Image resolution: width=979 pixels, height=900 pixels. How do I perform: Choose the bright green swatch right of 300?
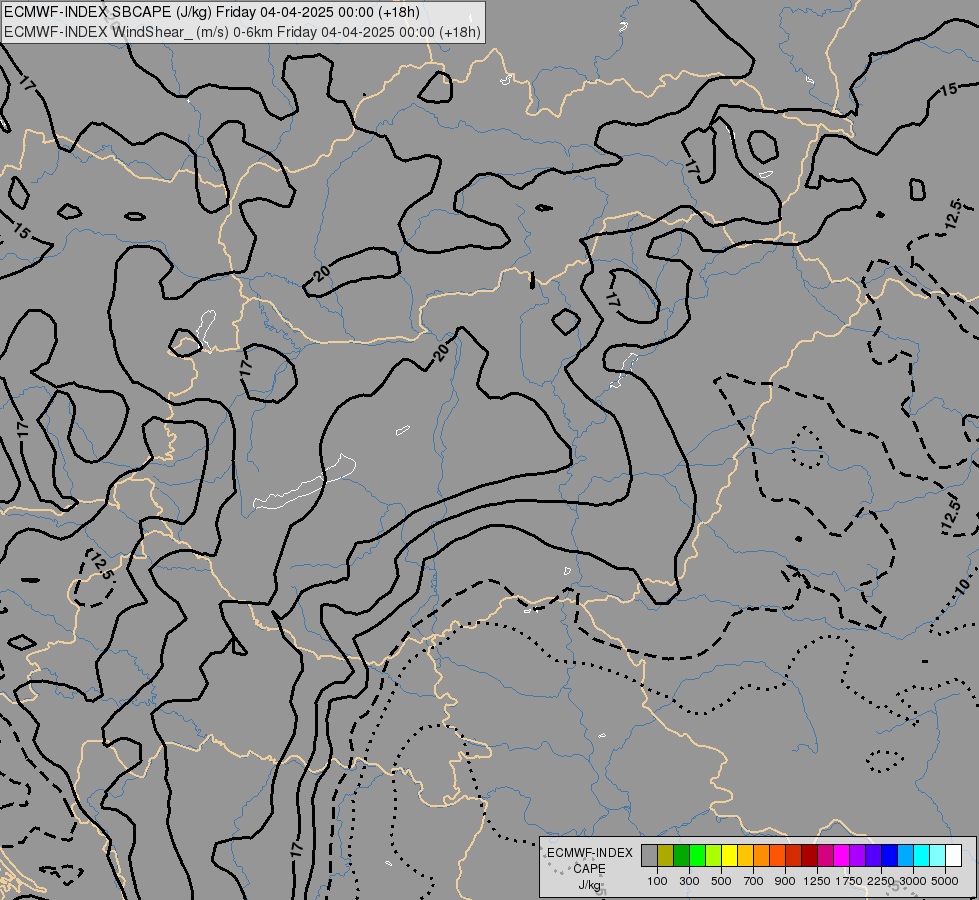[697, 855]
